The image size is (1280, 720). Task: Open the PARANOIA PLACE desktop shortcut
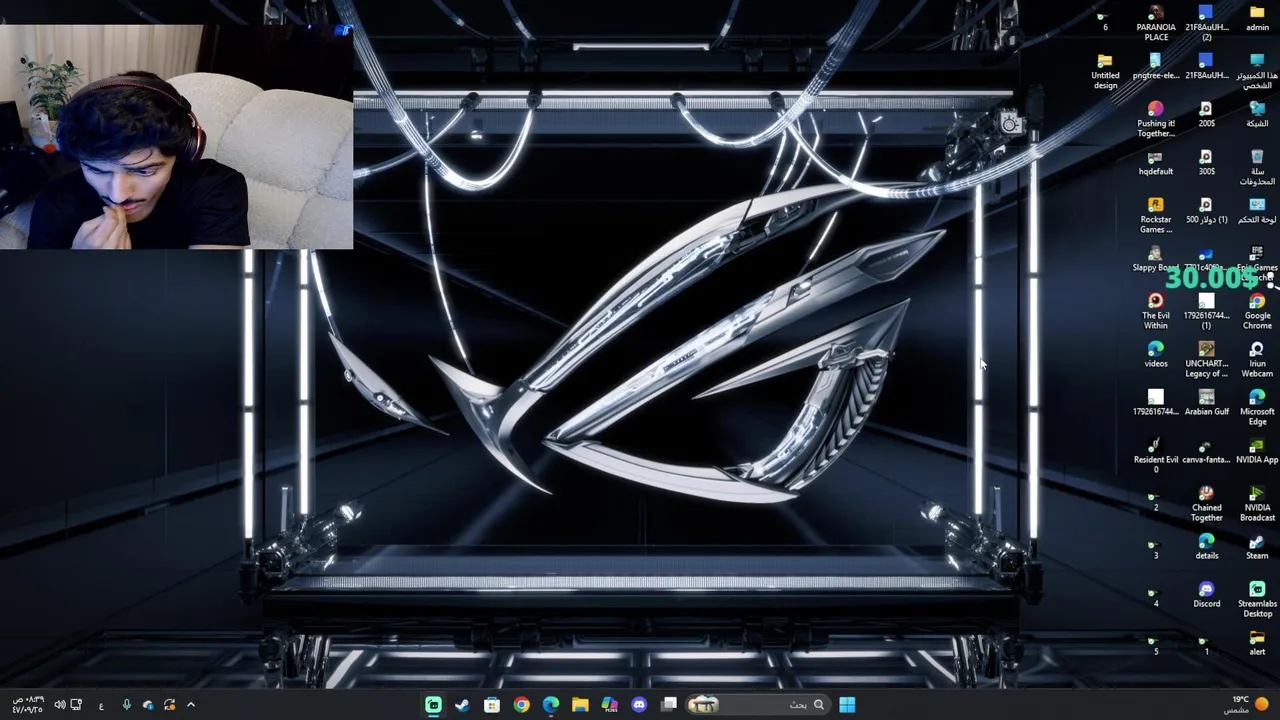coord(1156,23)
